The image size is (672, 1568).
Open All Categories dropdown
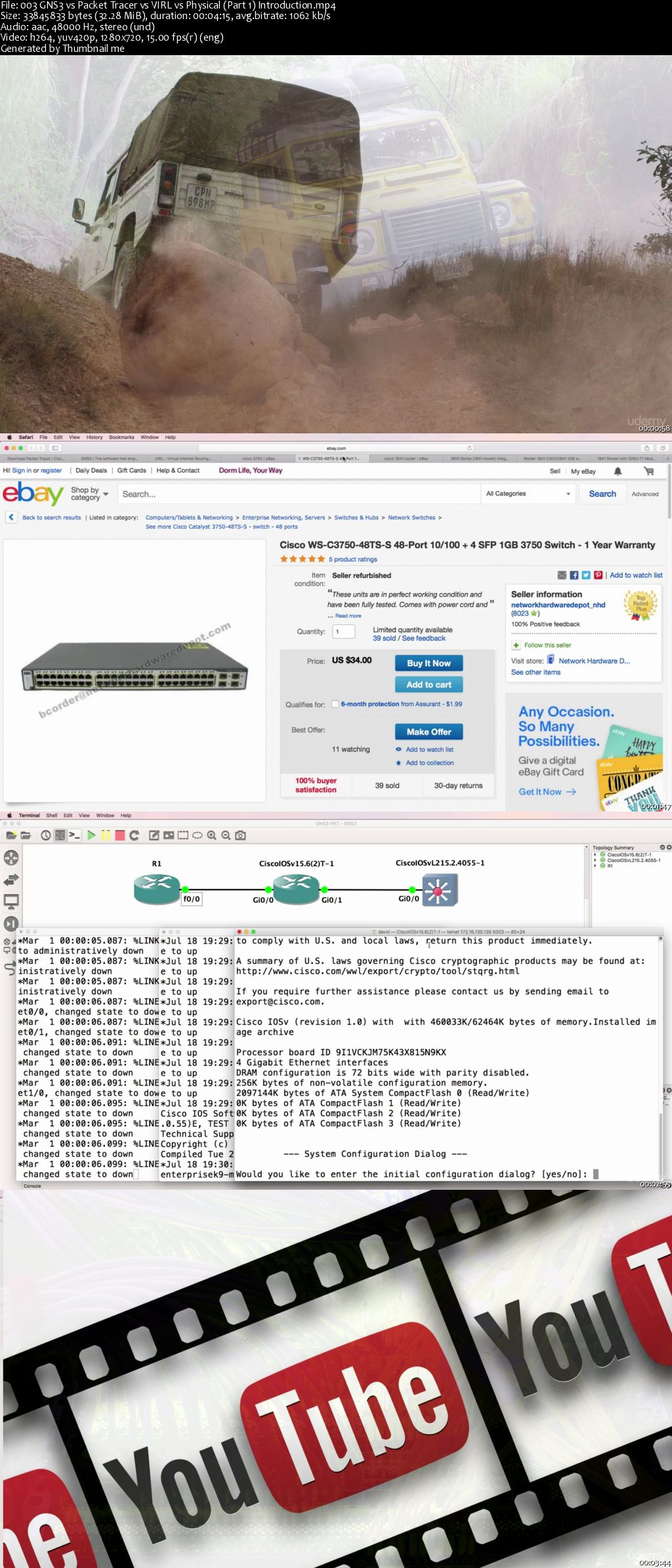528,494
